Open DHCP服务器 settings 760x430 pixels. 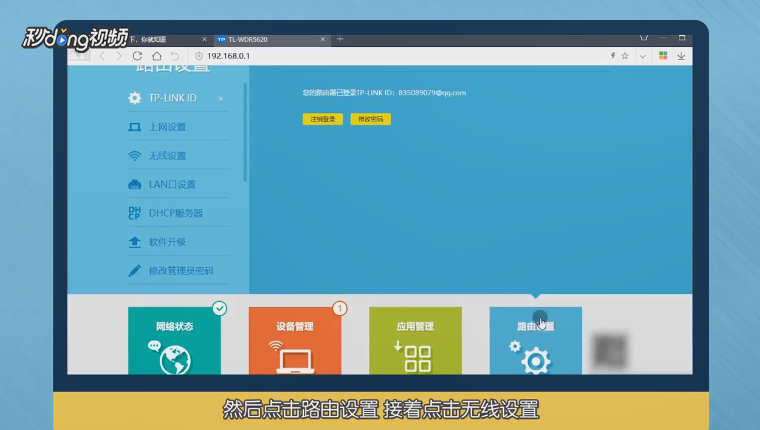click(178, 213)
